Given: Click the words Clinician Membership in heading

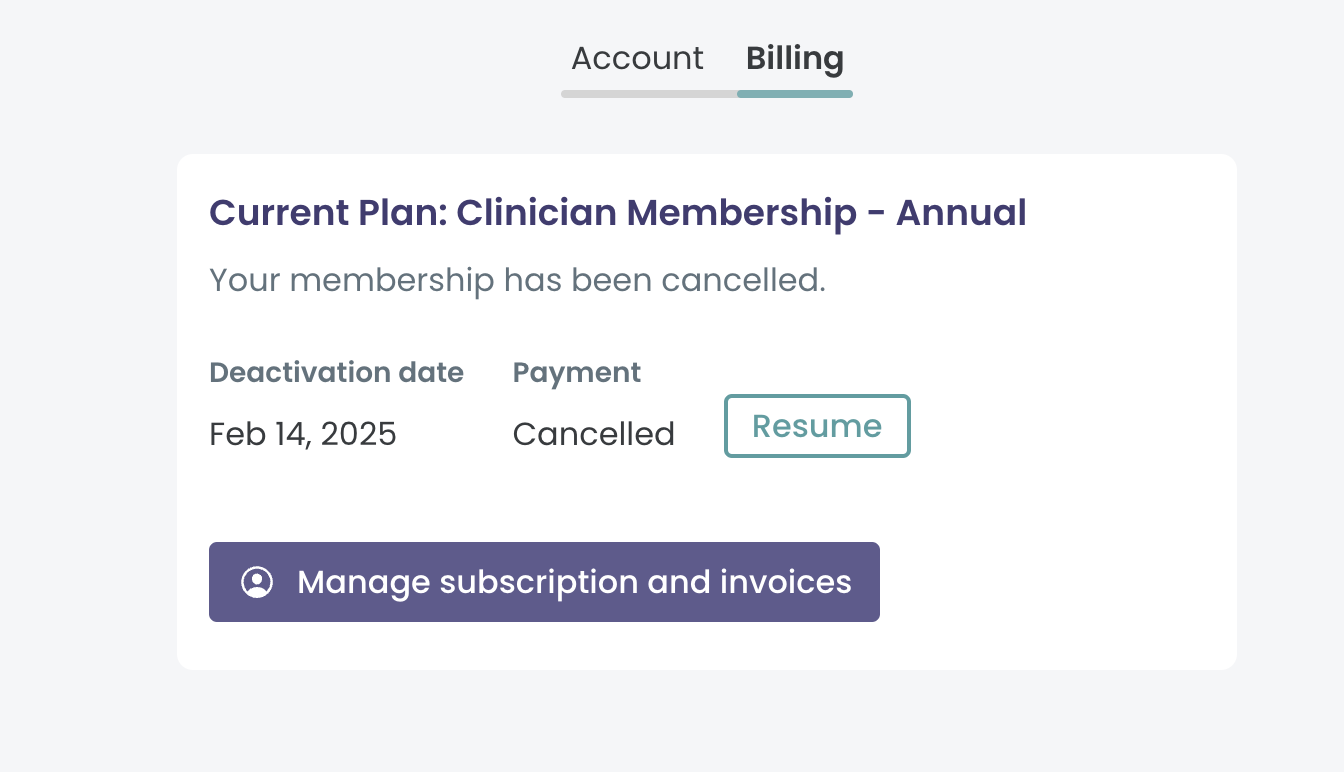Looking at the screenshot, I should (x=656, y=213).
